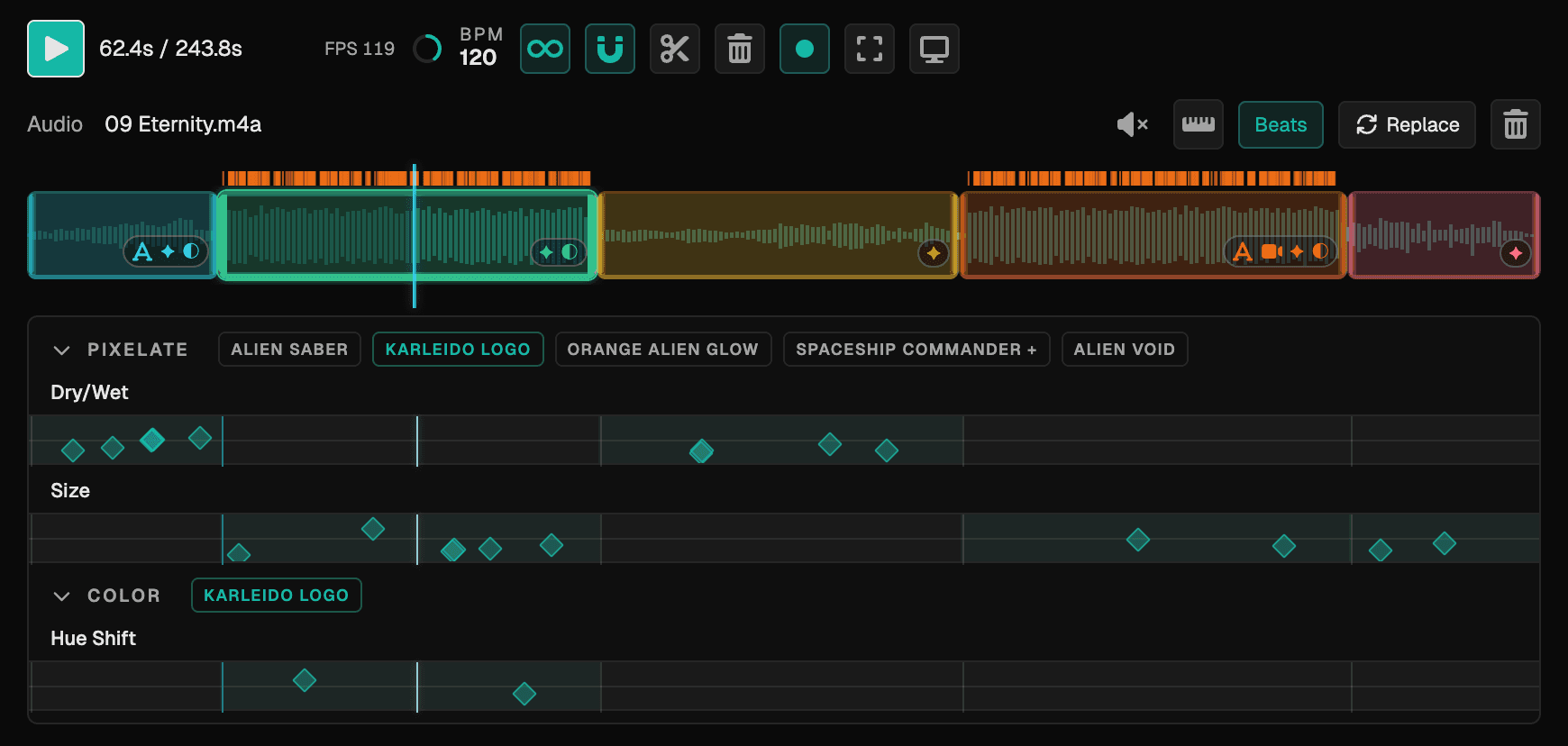Select the yellow timeline clip
Viewport: 1568px width, 746px height.
click(x=778, y=235)
